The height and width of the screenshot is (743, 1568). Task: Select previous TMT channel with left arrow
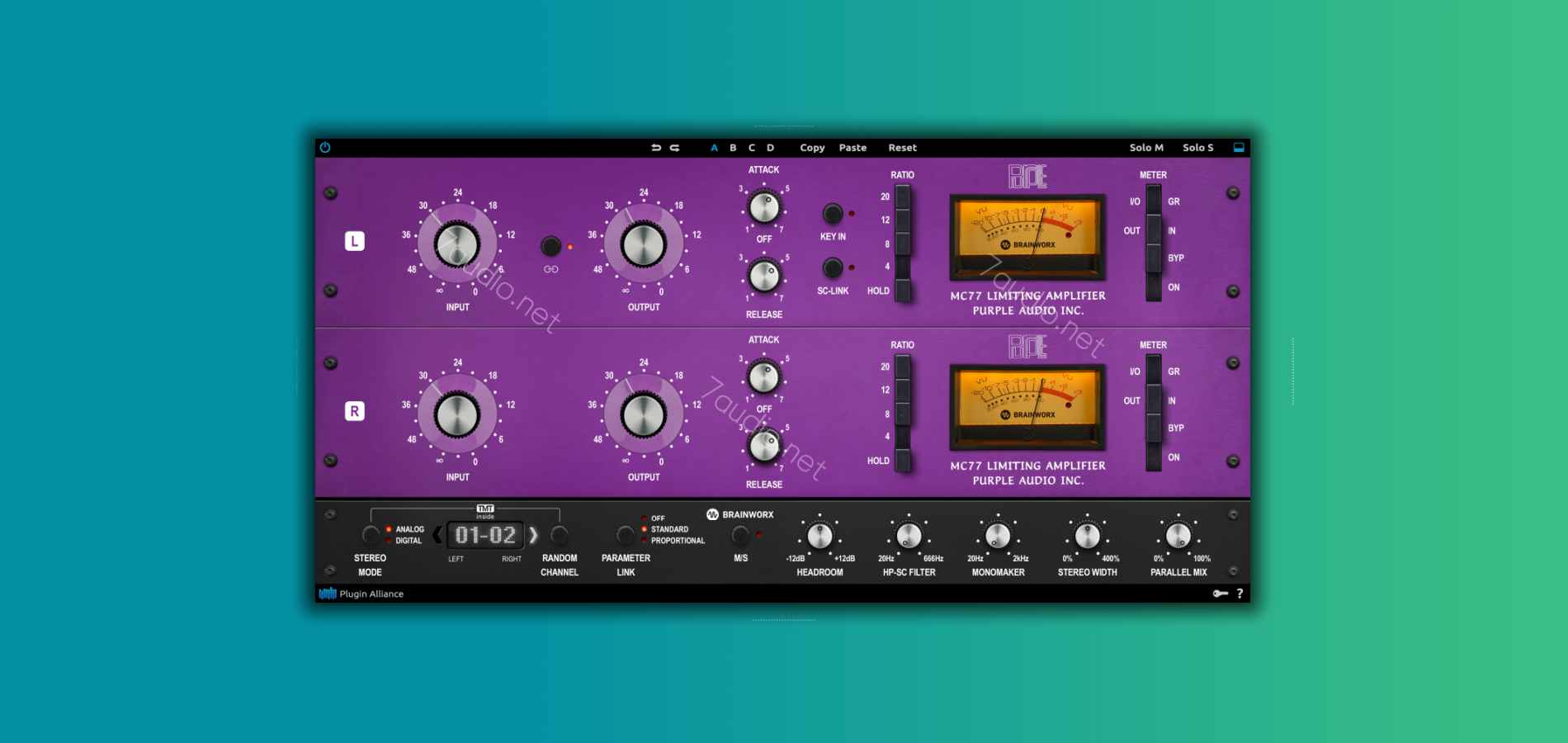(x=437, y=535)
